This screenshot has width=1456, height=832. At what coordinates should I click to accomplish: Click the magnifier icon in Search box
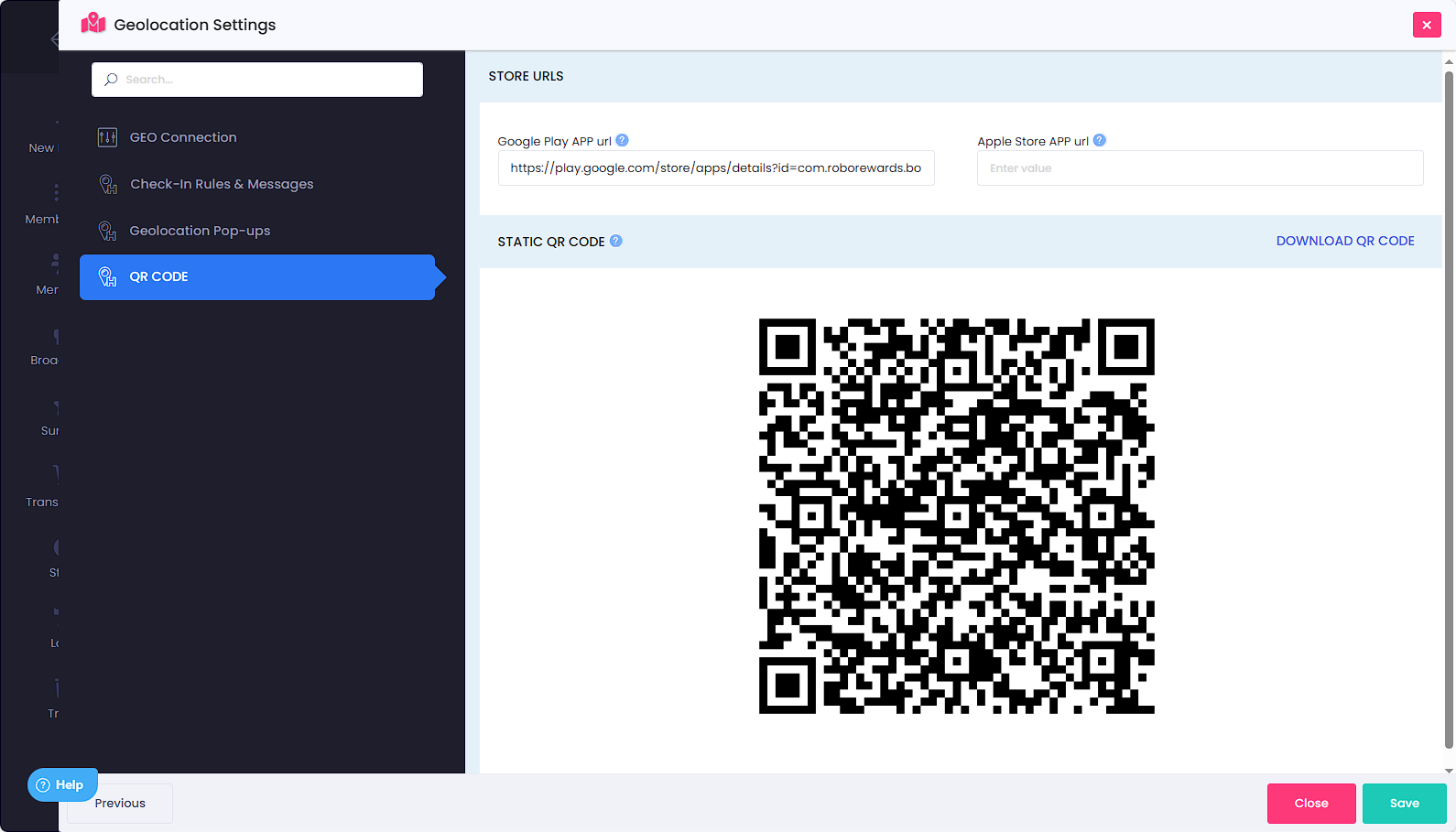coord(111,80)
